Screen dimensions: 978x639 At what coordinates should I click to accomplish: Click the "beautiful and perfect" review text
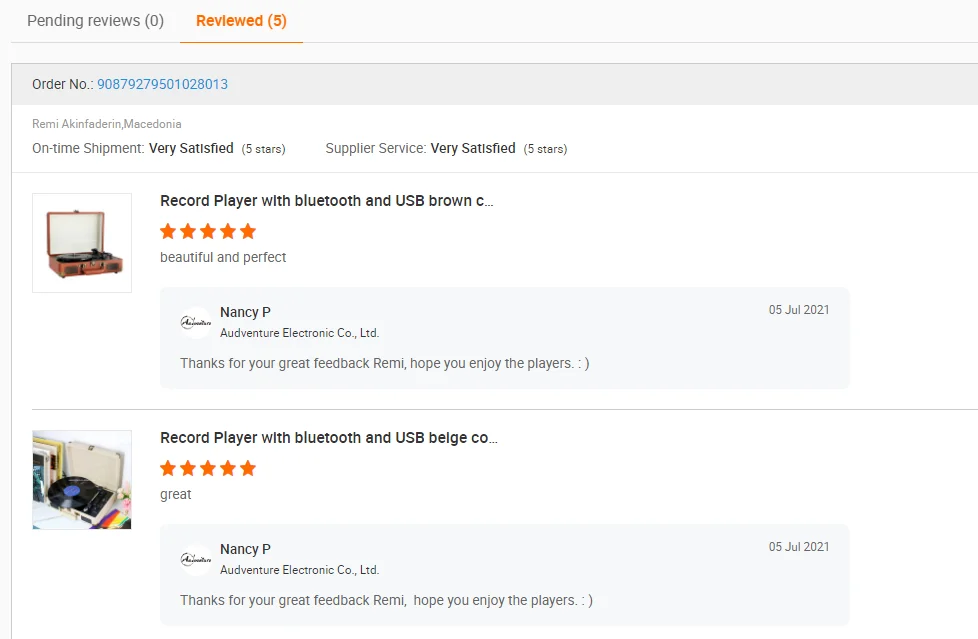(x=223, y=257)
